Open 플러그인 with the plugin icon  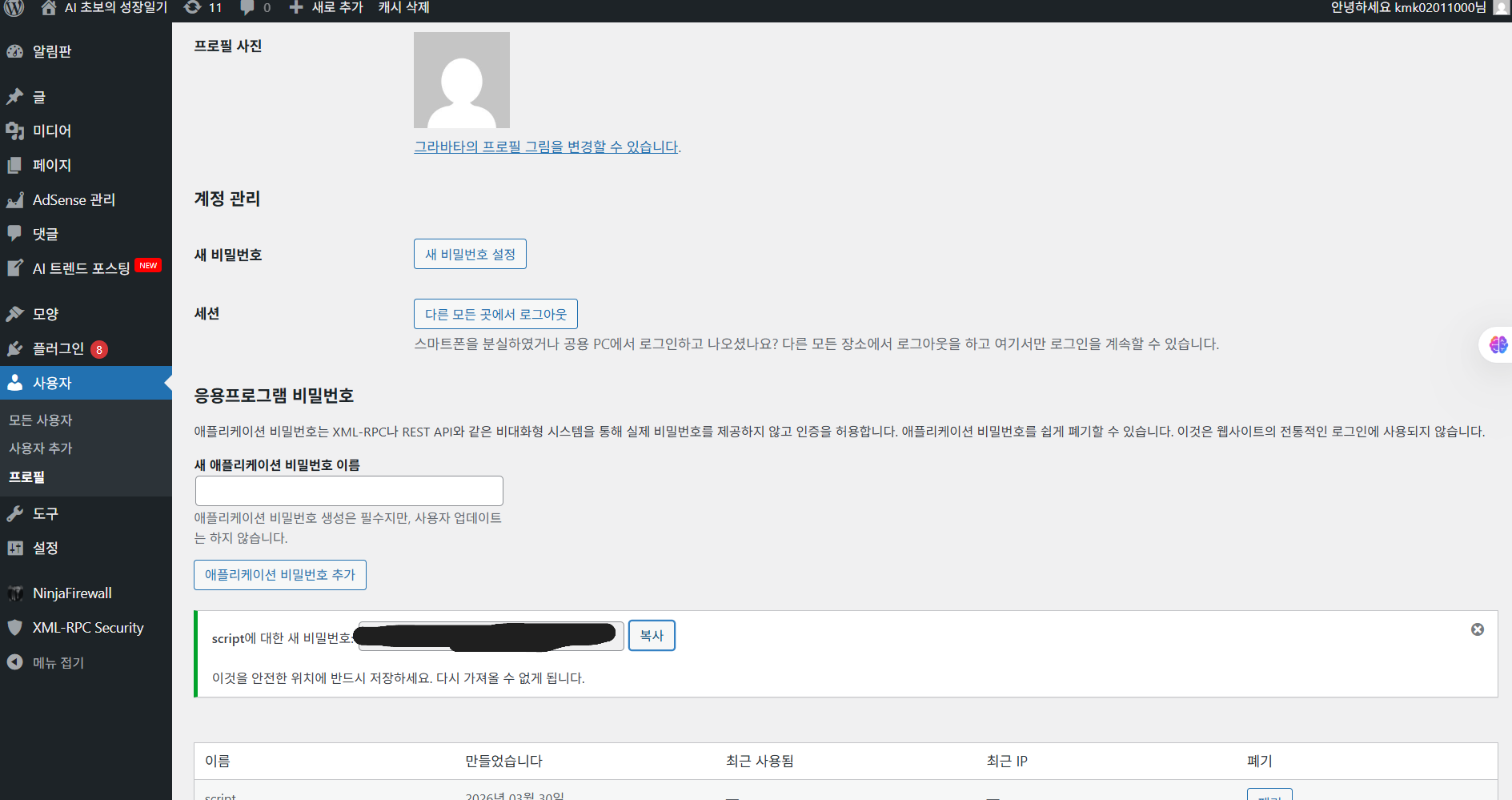[x=15, y=348]
